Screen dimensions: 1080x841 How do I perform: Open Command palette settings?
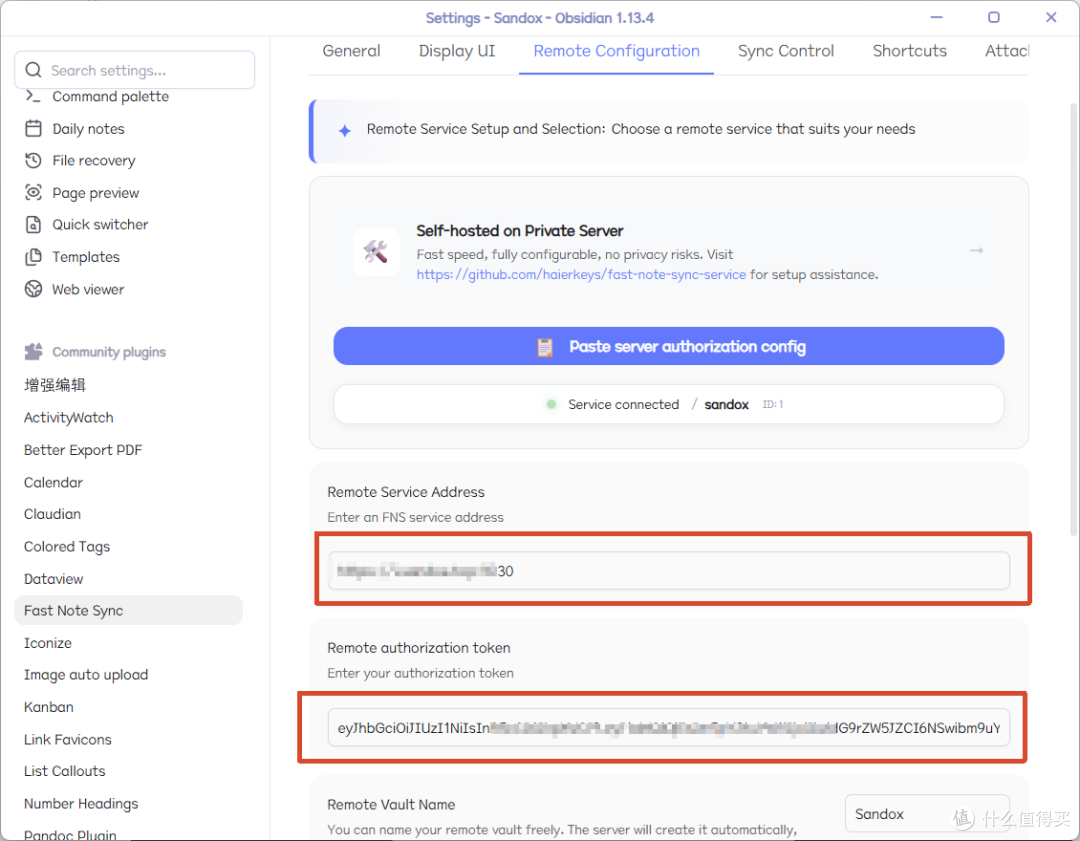coord(110,96)
